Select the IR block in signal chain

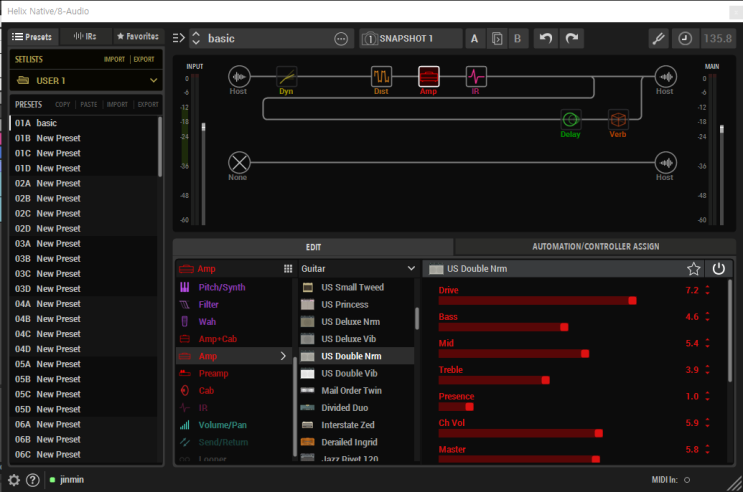[475, 77]
